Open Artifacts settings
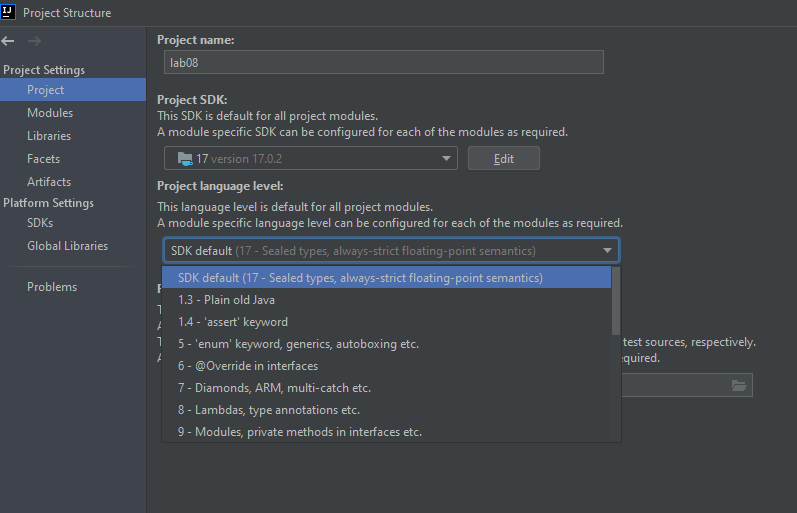 [x=49, y=182]
